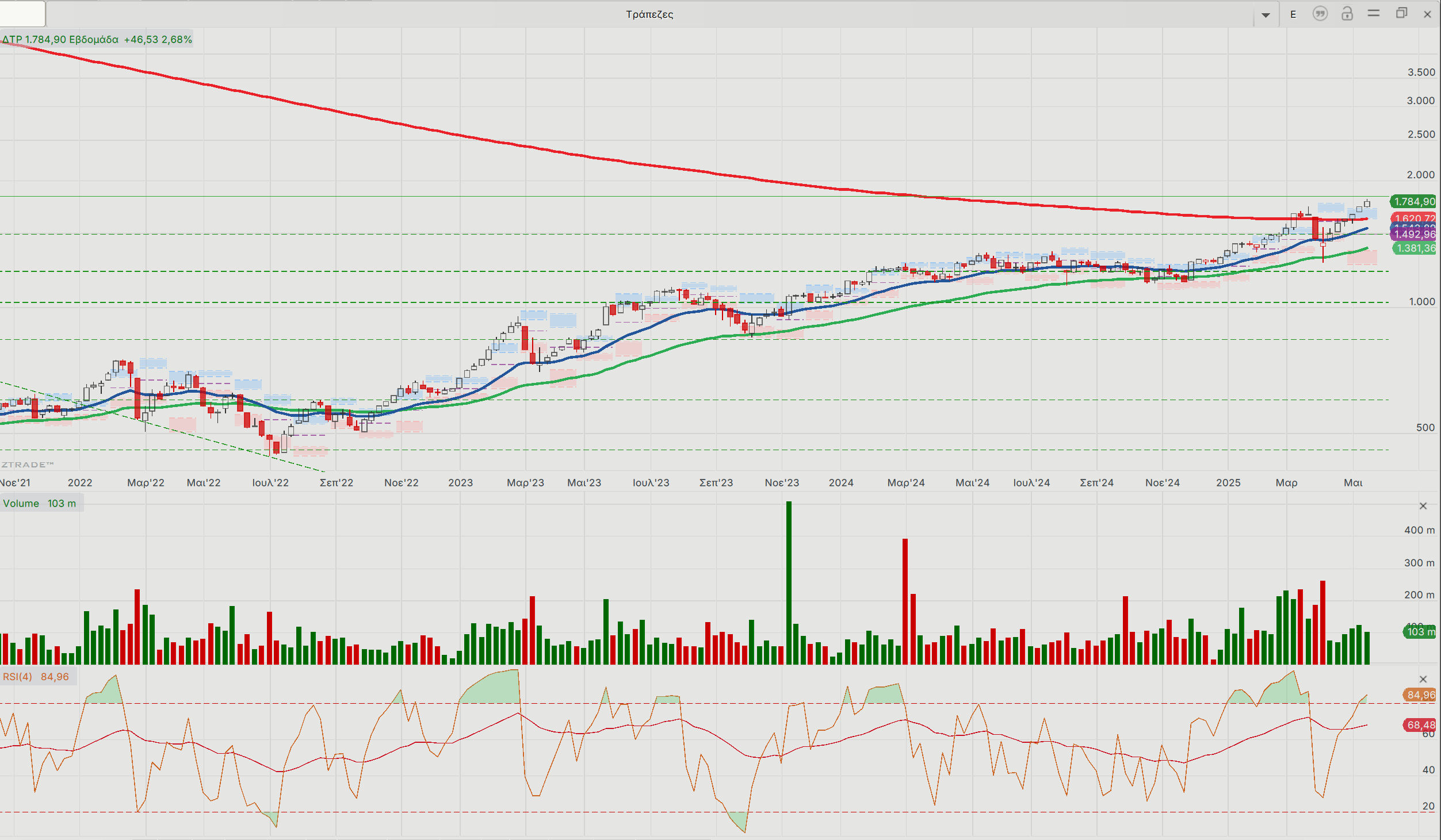Select the Τράπεζες tab title
Viewport: 1441px width, 840px height.
649,14
